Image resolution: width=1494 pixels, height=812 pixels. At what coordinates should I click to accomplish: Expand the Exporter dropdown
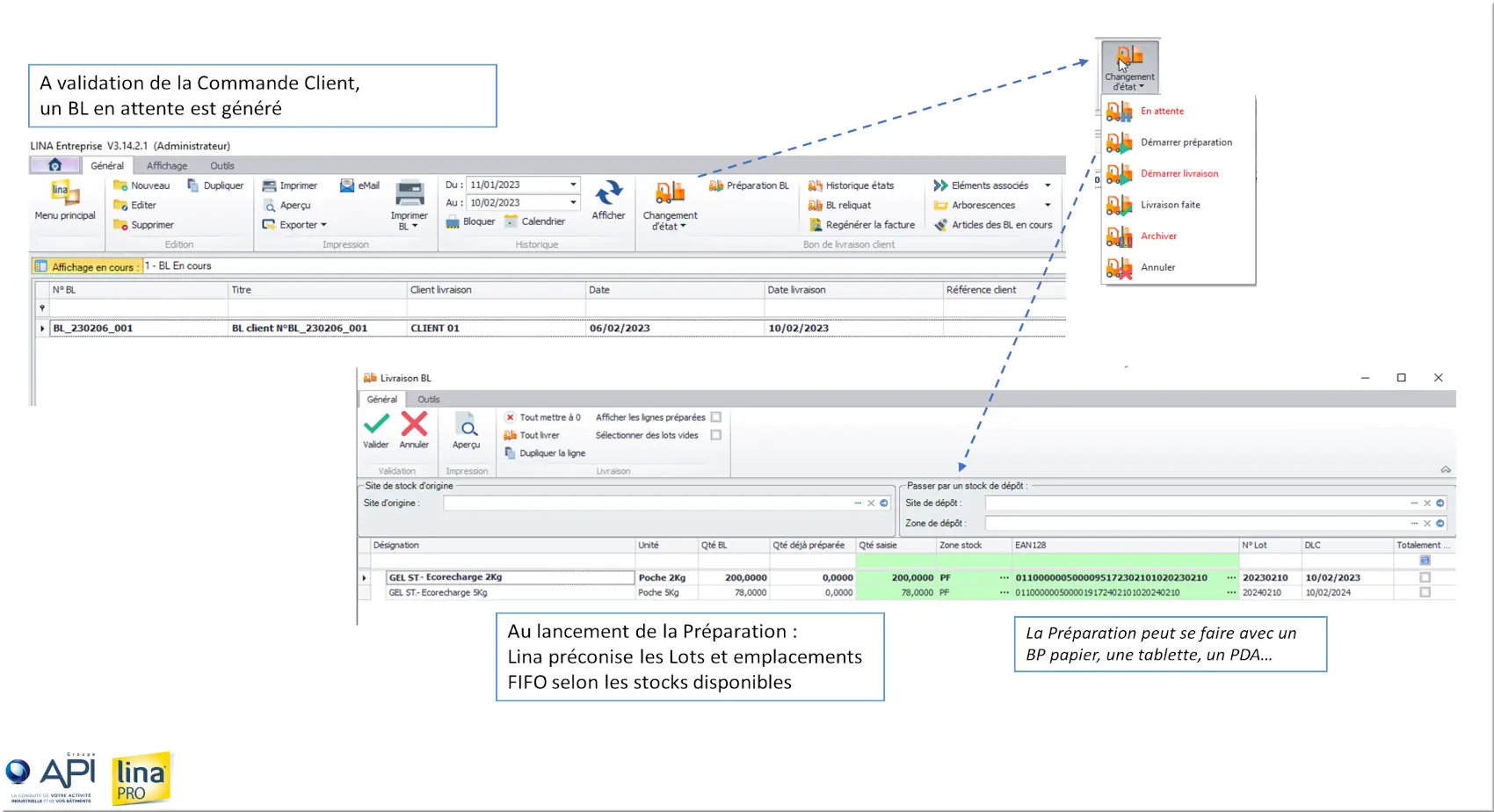coord(323,225)
